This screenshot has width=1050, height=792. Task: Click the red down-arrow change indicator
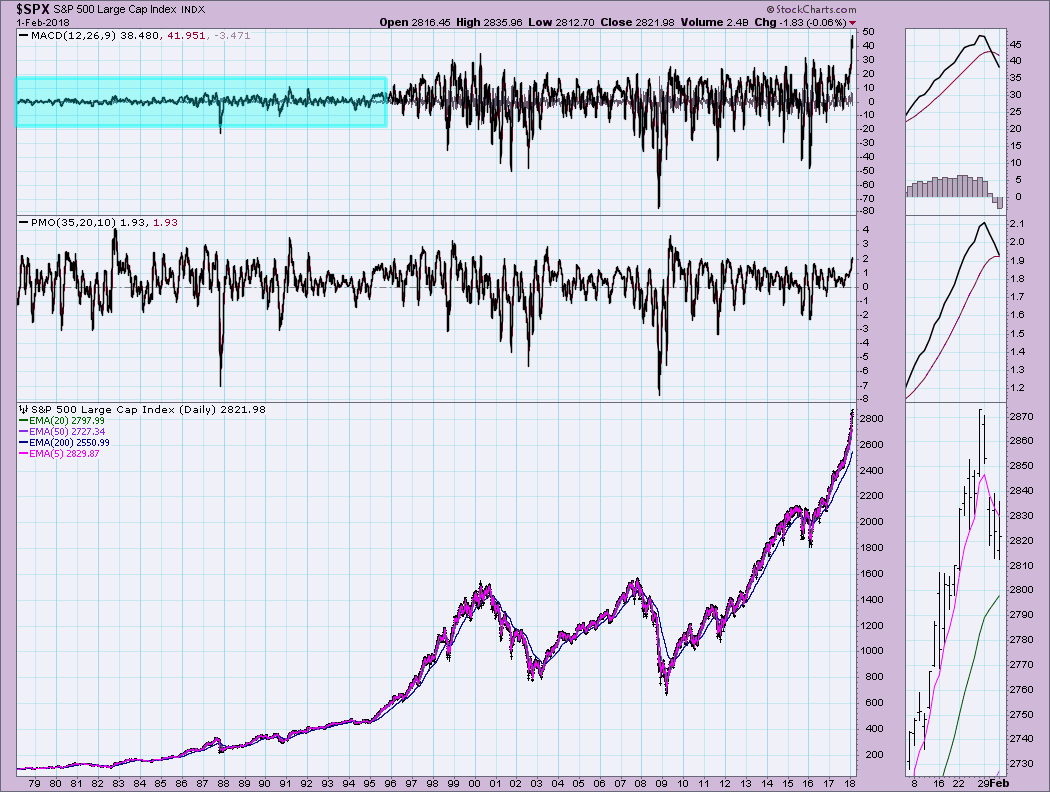click(852, 22)
